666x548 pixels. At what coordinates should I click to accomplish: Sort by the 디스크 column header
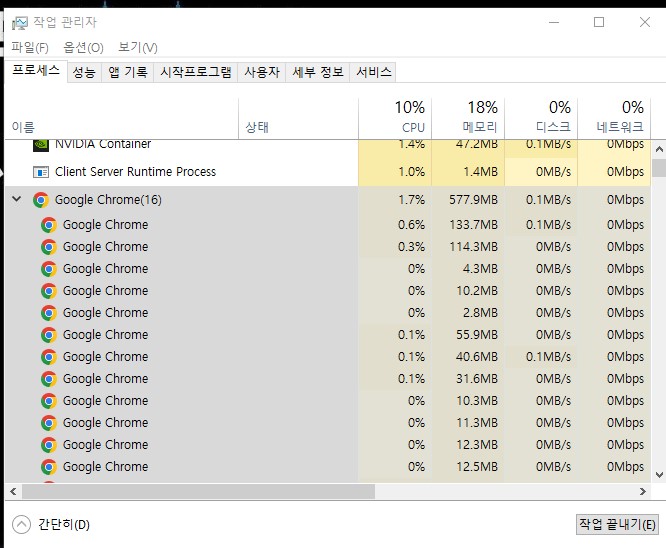541,119
